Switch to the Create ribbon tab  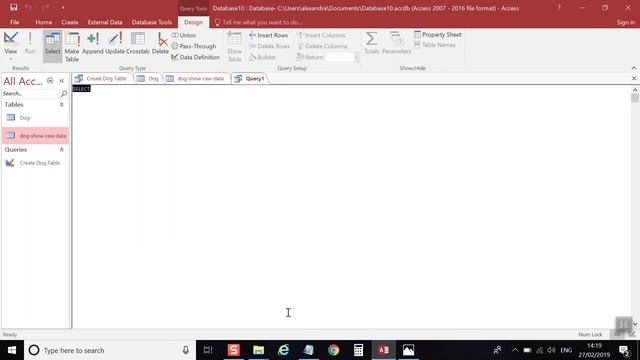pos(70,22)
